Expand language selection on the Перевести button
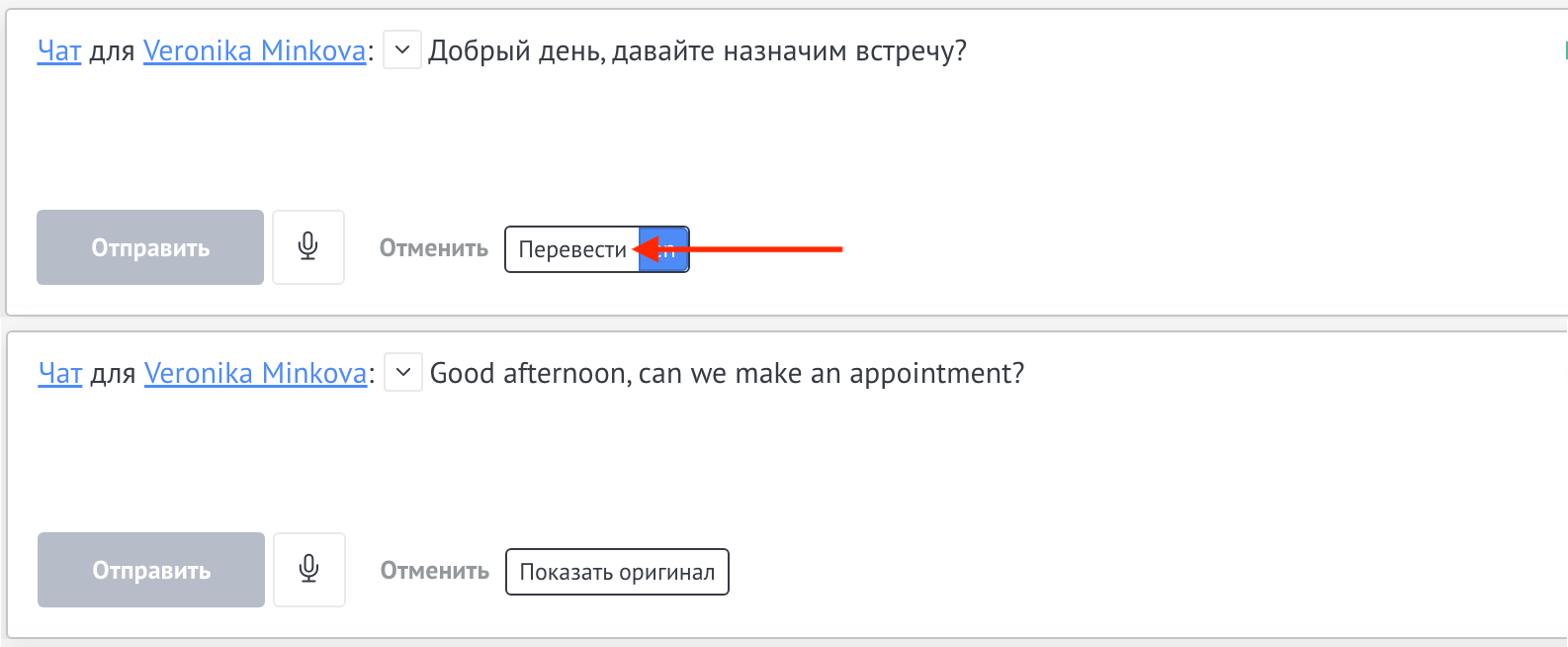1568x647 pixels. (664, 248)
